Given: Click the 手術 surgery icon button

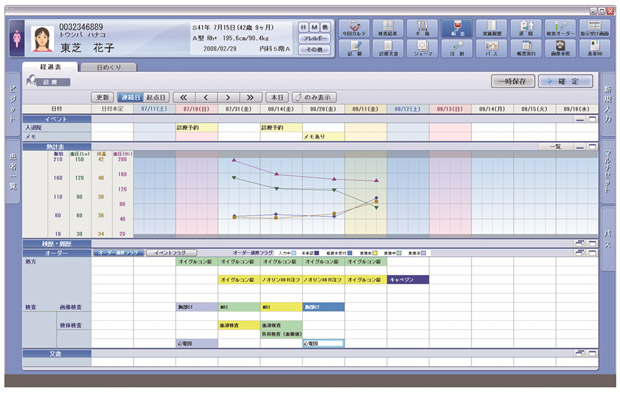Looking at the screenshot, I should (x=422, y=29).
